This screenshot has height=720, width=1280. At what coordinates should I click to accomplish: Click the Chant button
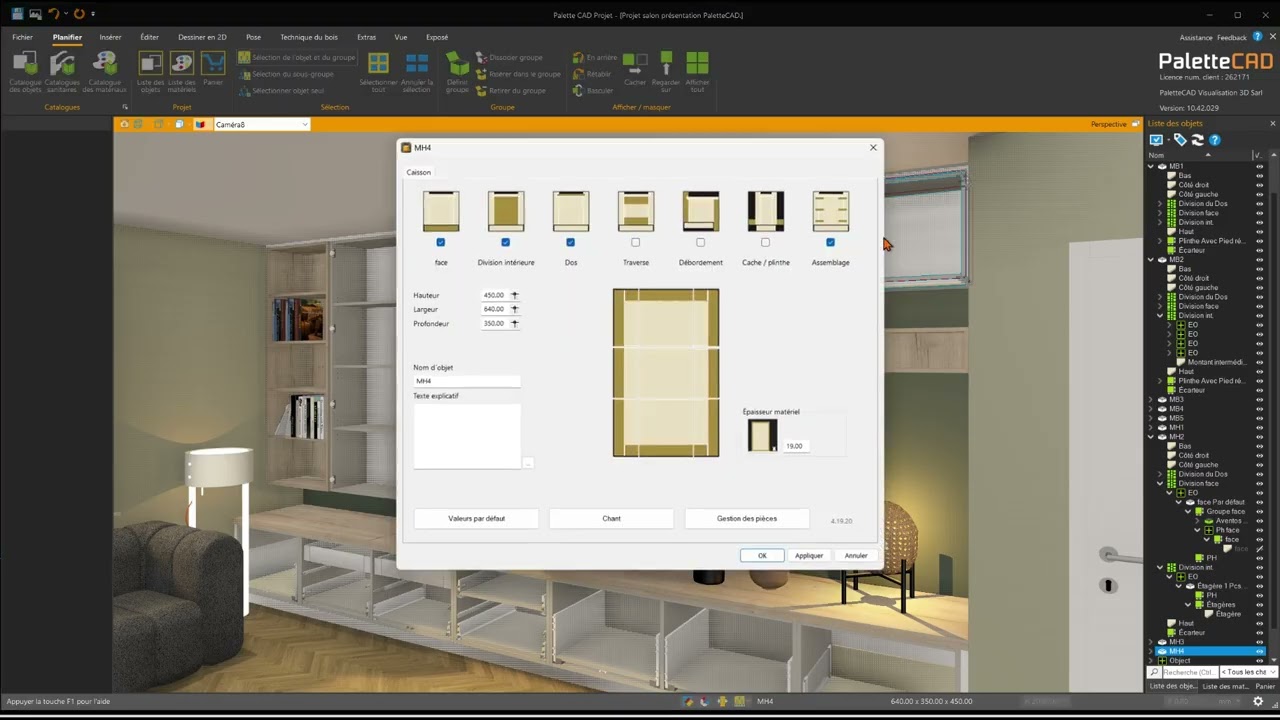[x=611, y=518]
